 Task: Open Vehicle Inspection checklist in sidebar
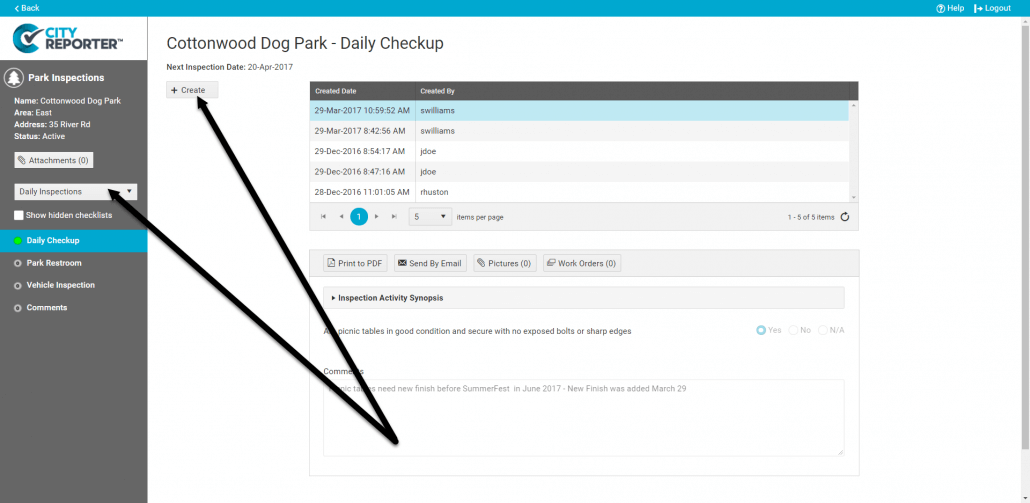pyautogui.click(x=60, y=285)
